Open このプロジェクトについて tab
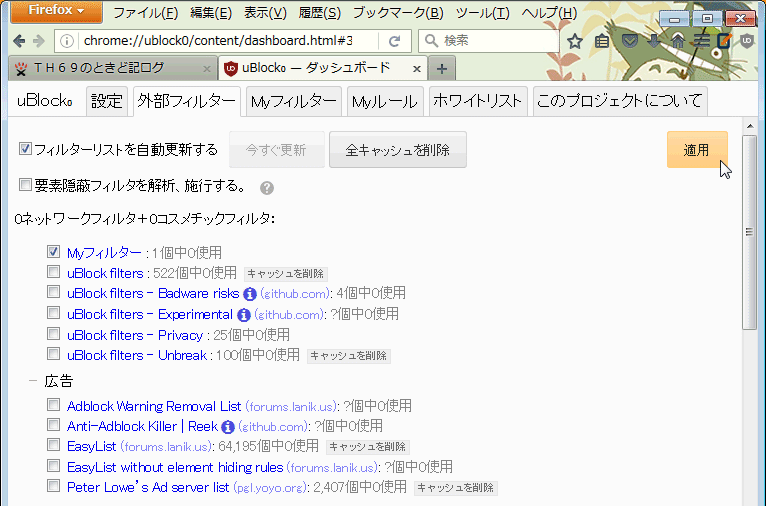This screenshot has width=766, height=506. pyautogui.click(x=620, y=101)
